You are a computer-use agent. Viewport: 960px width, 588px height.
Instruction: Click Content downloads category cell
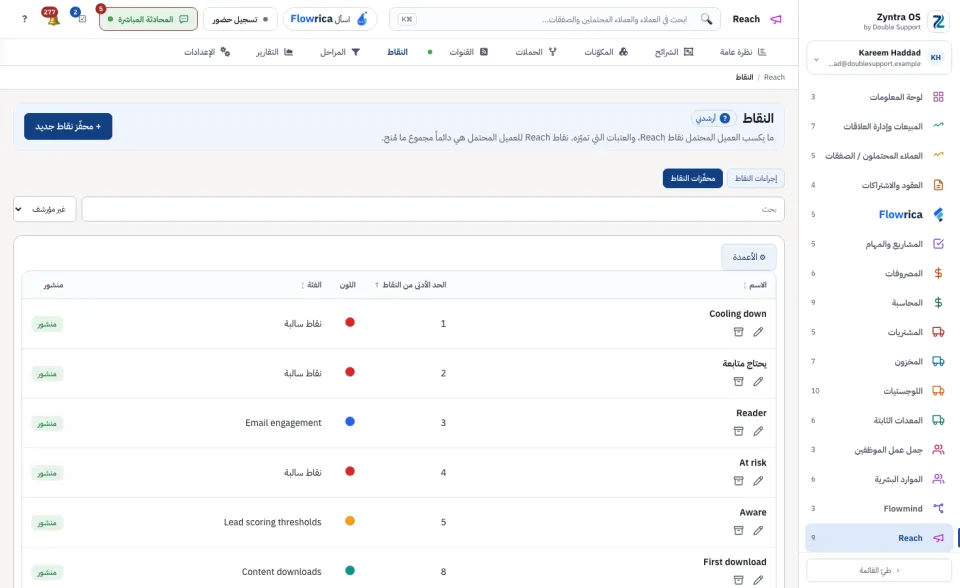point(281,571)
